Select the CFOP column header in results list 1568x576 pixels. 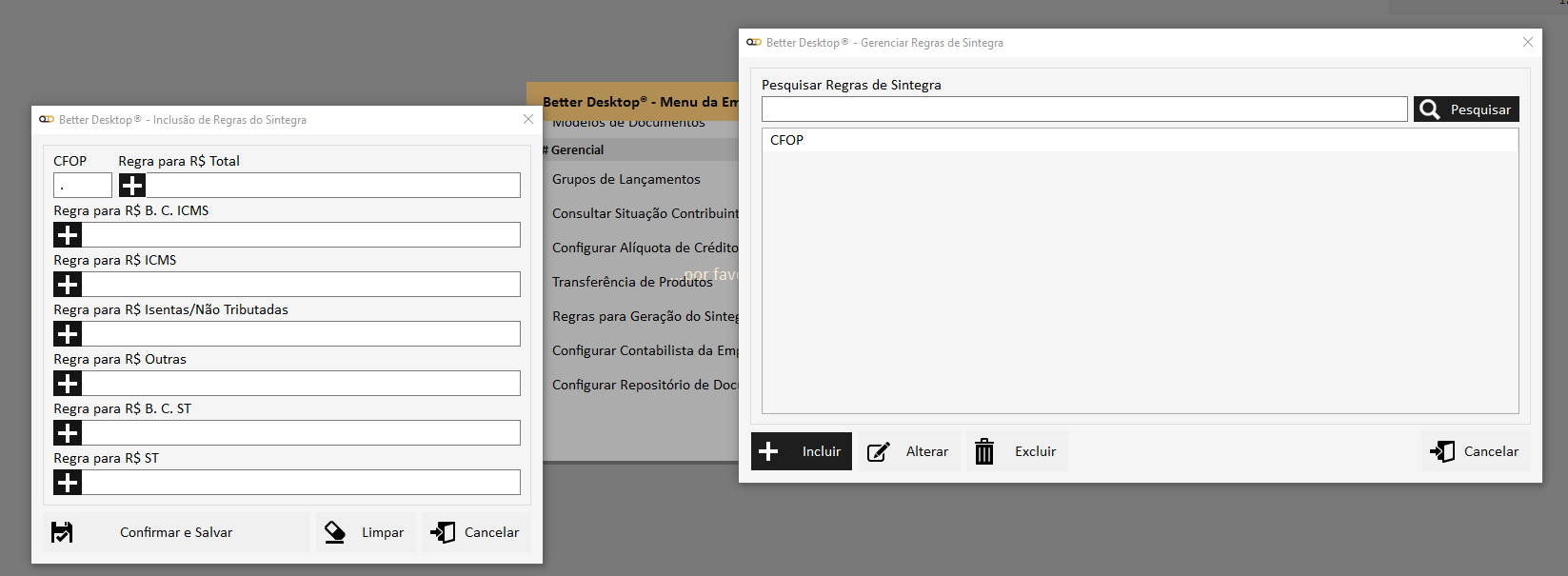(787, 140)
